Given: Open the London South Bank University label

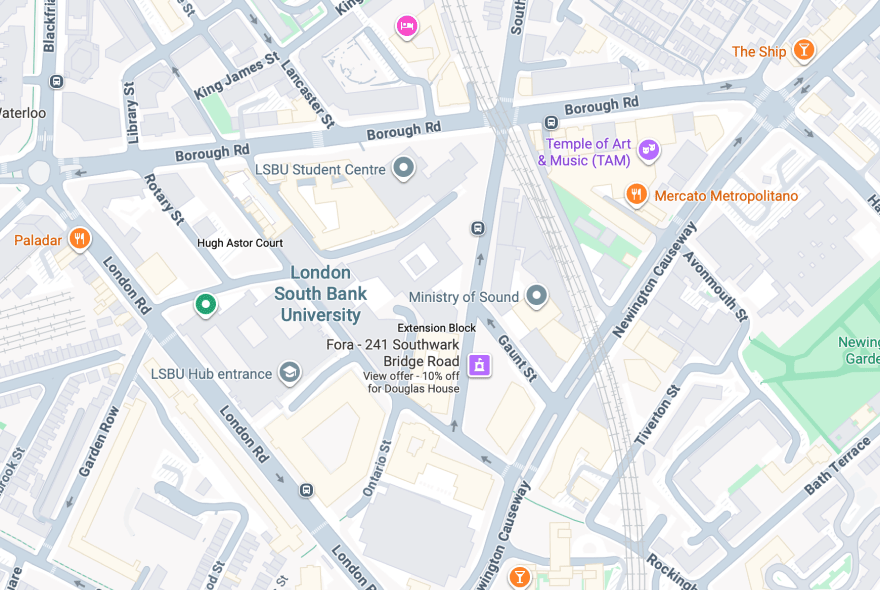Looking at the screenshot, I should [320, 294].
